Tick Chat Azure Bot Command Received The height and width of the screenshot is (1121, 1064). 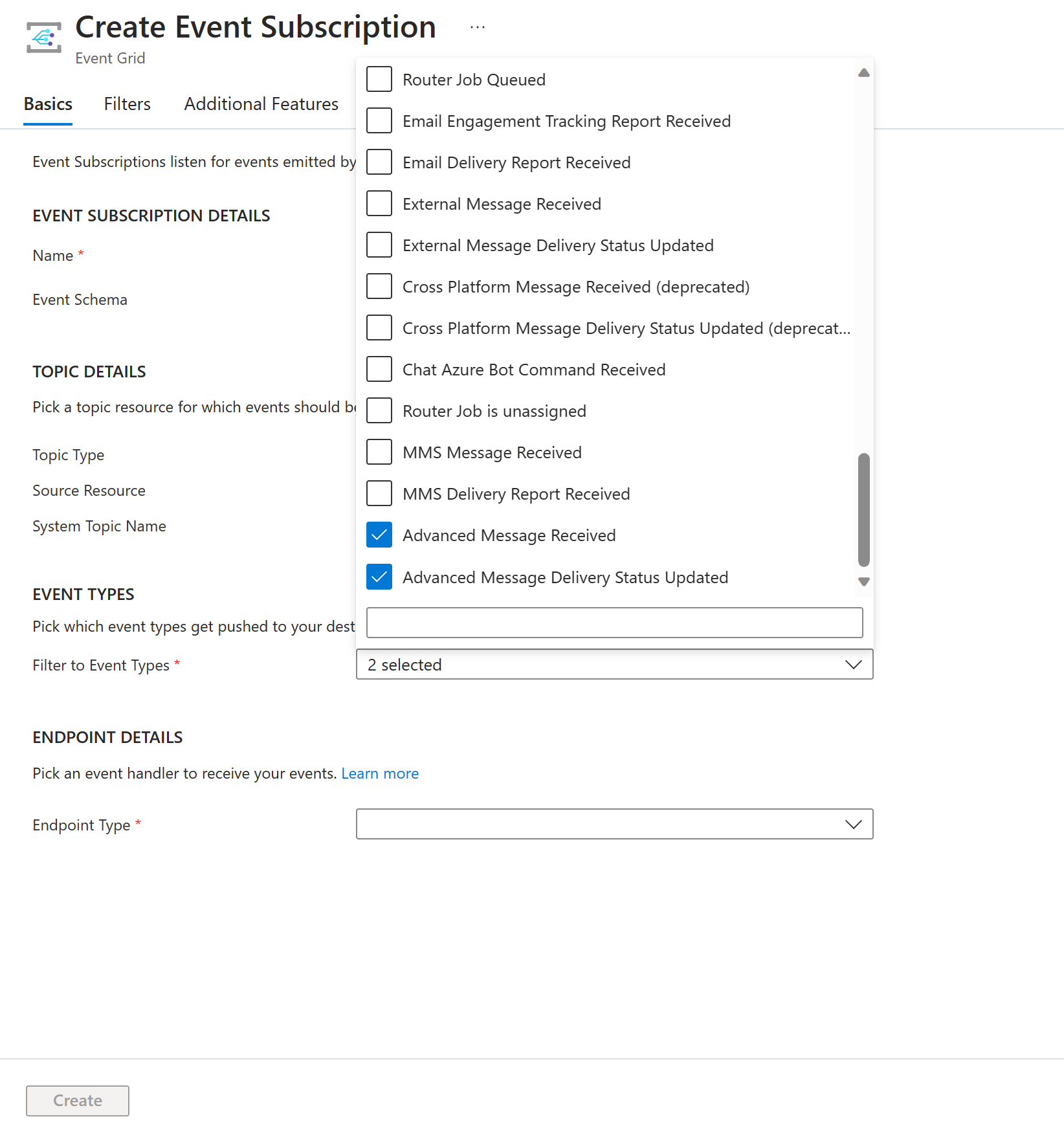click(379, 370)
